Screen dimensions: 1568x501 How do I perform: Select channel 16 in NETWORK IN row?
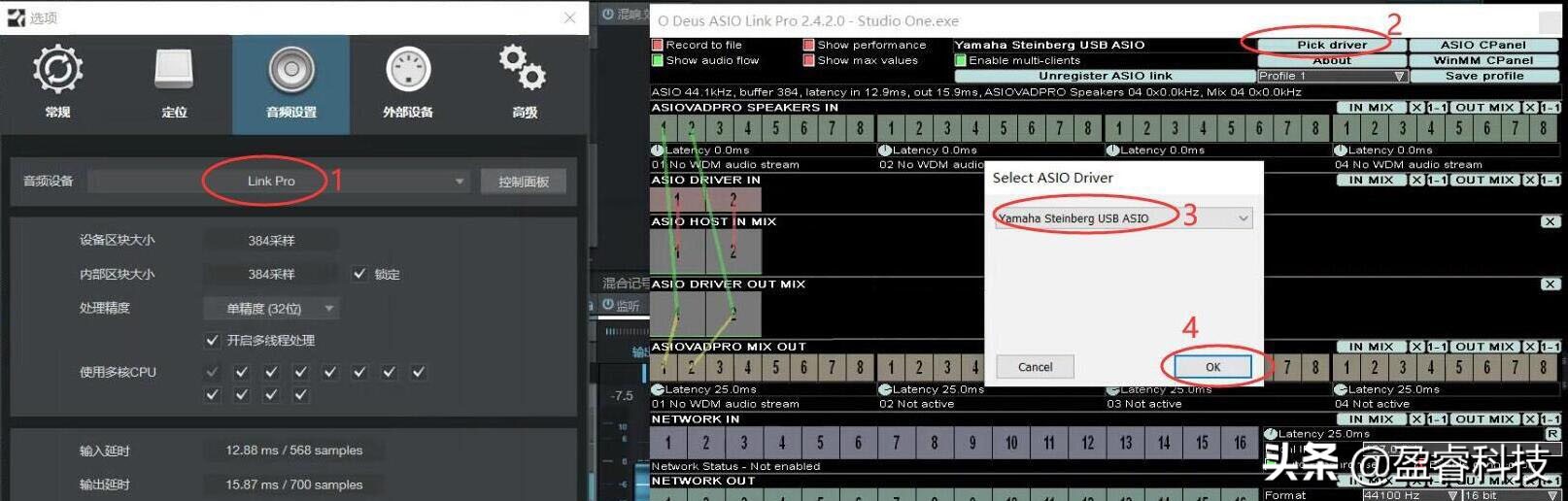tap(1240, 443)
